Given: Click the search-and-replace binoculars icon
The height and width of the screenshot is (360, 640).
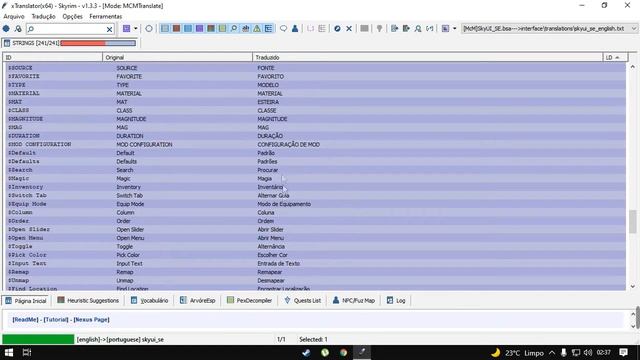Looking at the screenshot, I should 18,29.
